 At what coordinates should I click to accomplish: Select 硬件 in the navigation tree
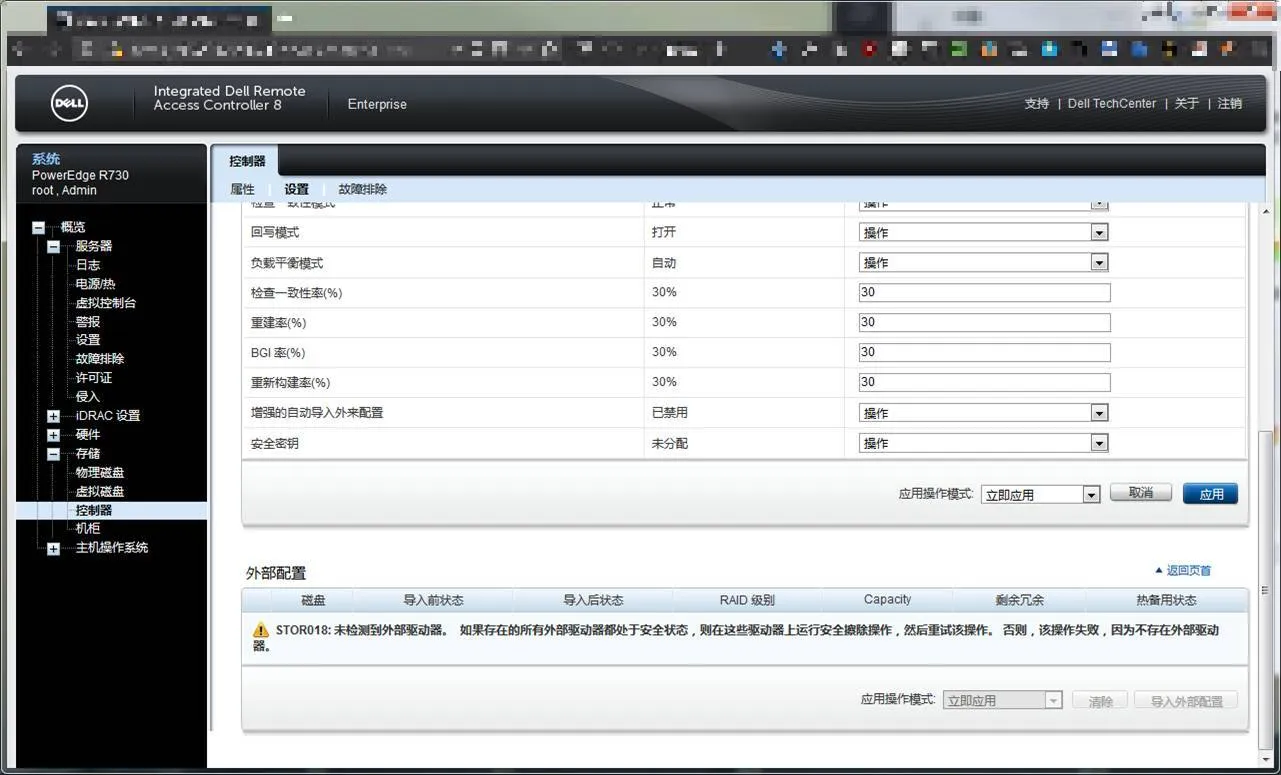88,435
